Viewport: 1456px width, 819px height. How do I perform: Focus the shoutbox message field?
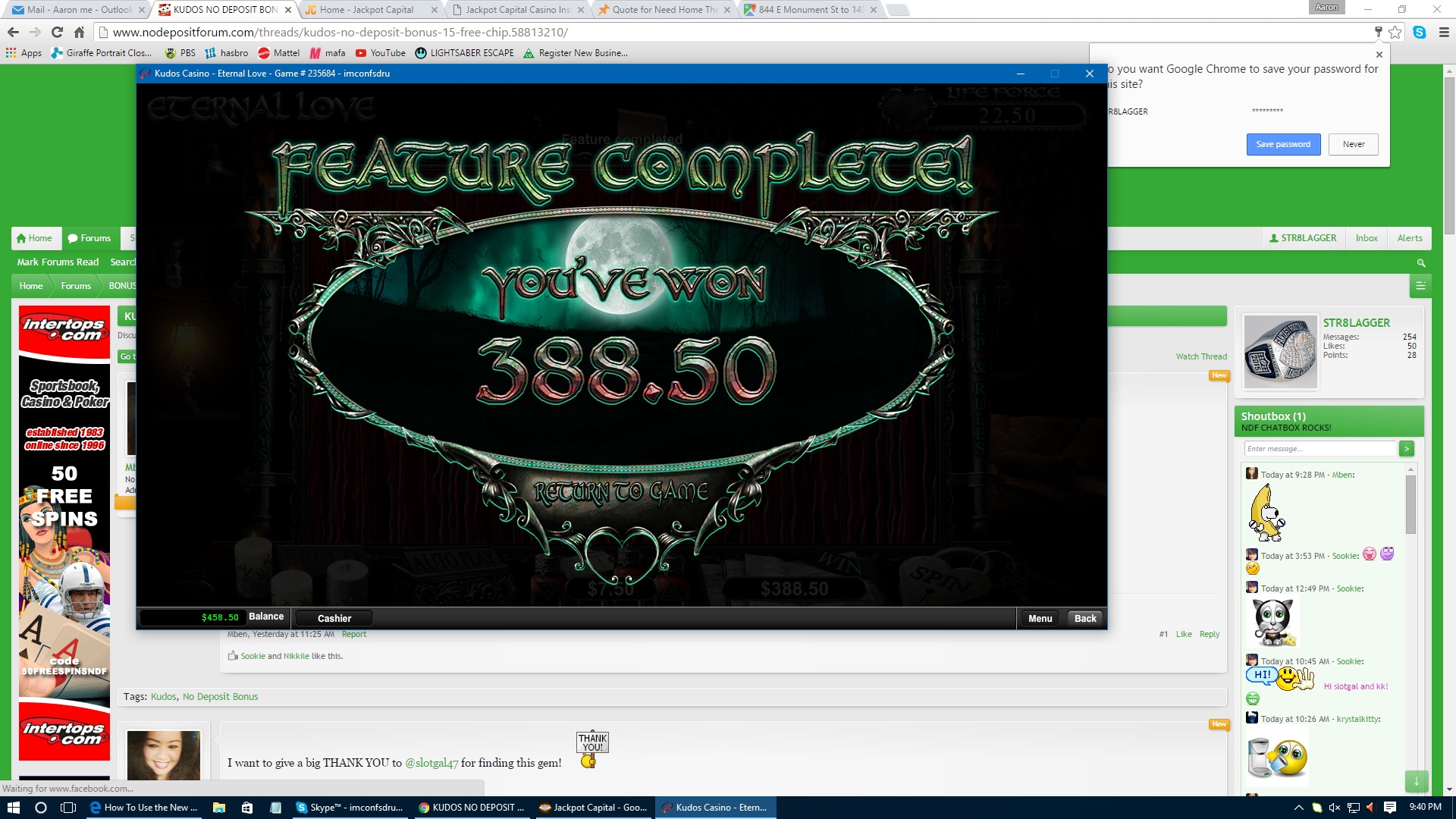(x=1319, y=449)
